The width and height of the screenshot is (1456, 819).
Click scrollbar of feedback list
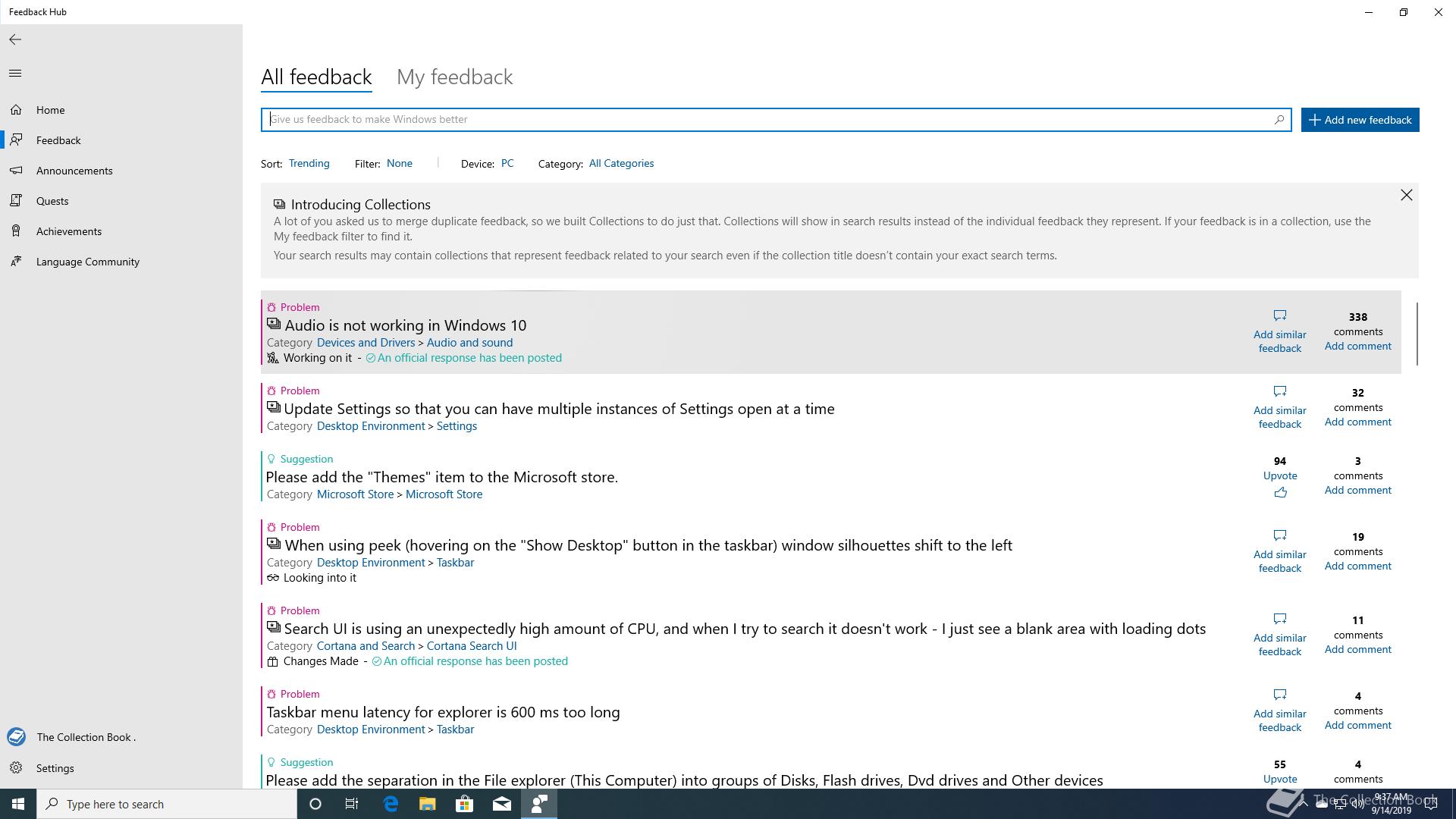tap(1417, 334)
